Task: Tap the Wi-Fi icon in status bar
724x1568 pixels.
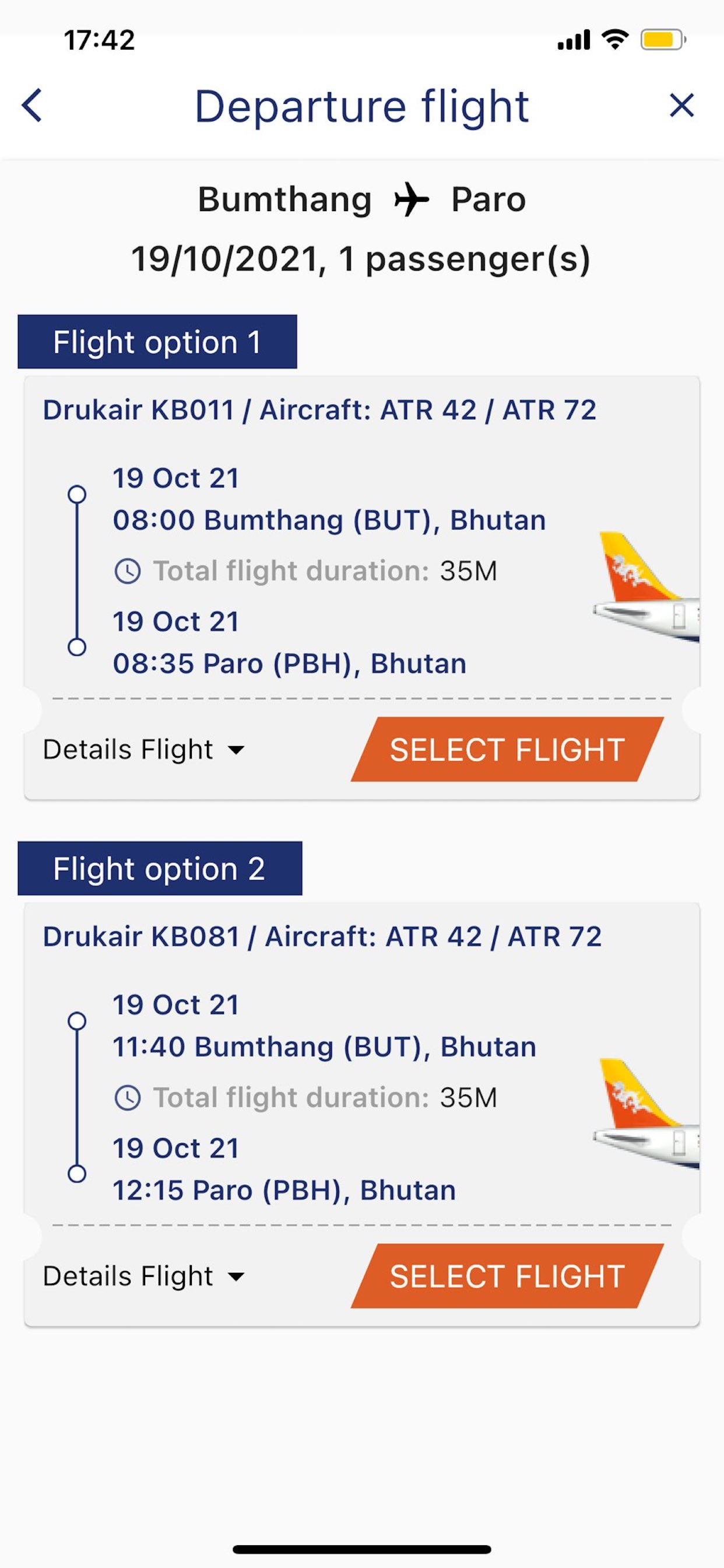Action: point(614,40)
